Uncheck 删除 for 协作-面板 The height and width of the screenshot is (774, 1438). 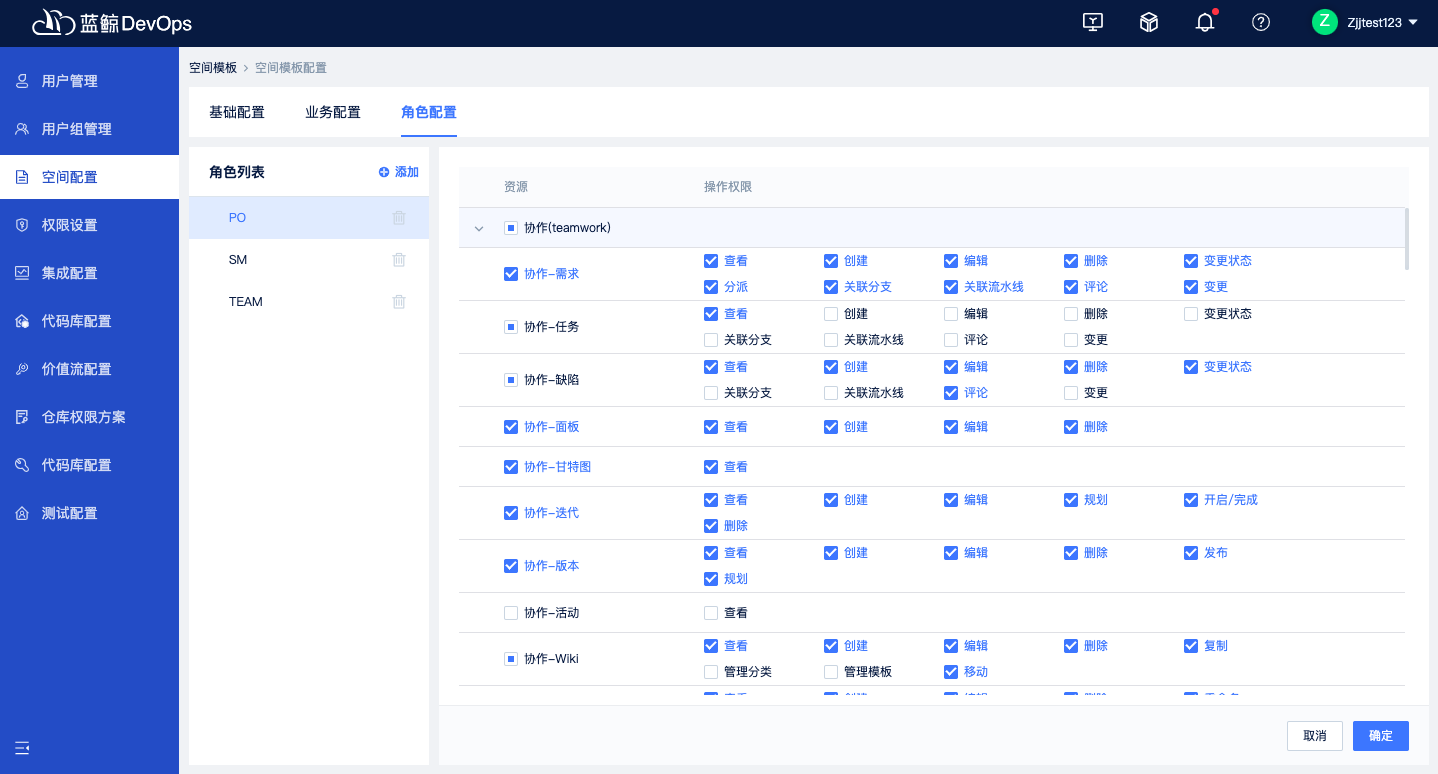coord(1071,427)
